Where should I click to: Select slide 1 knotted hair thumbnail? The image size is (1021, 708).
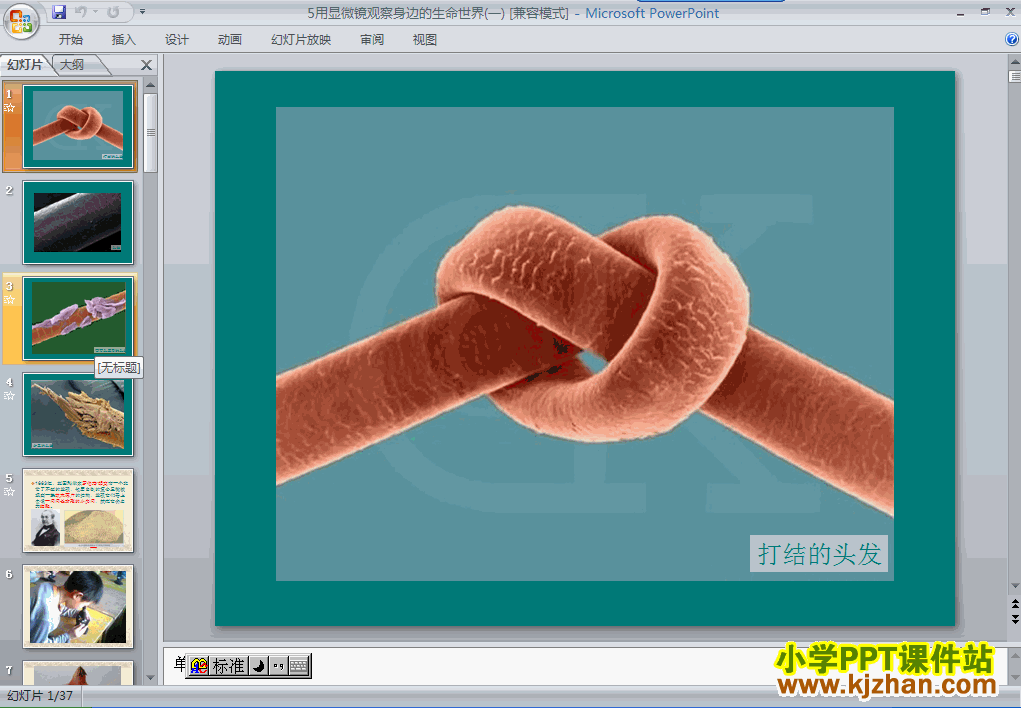point(78,126)
